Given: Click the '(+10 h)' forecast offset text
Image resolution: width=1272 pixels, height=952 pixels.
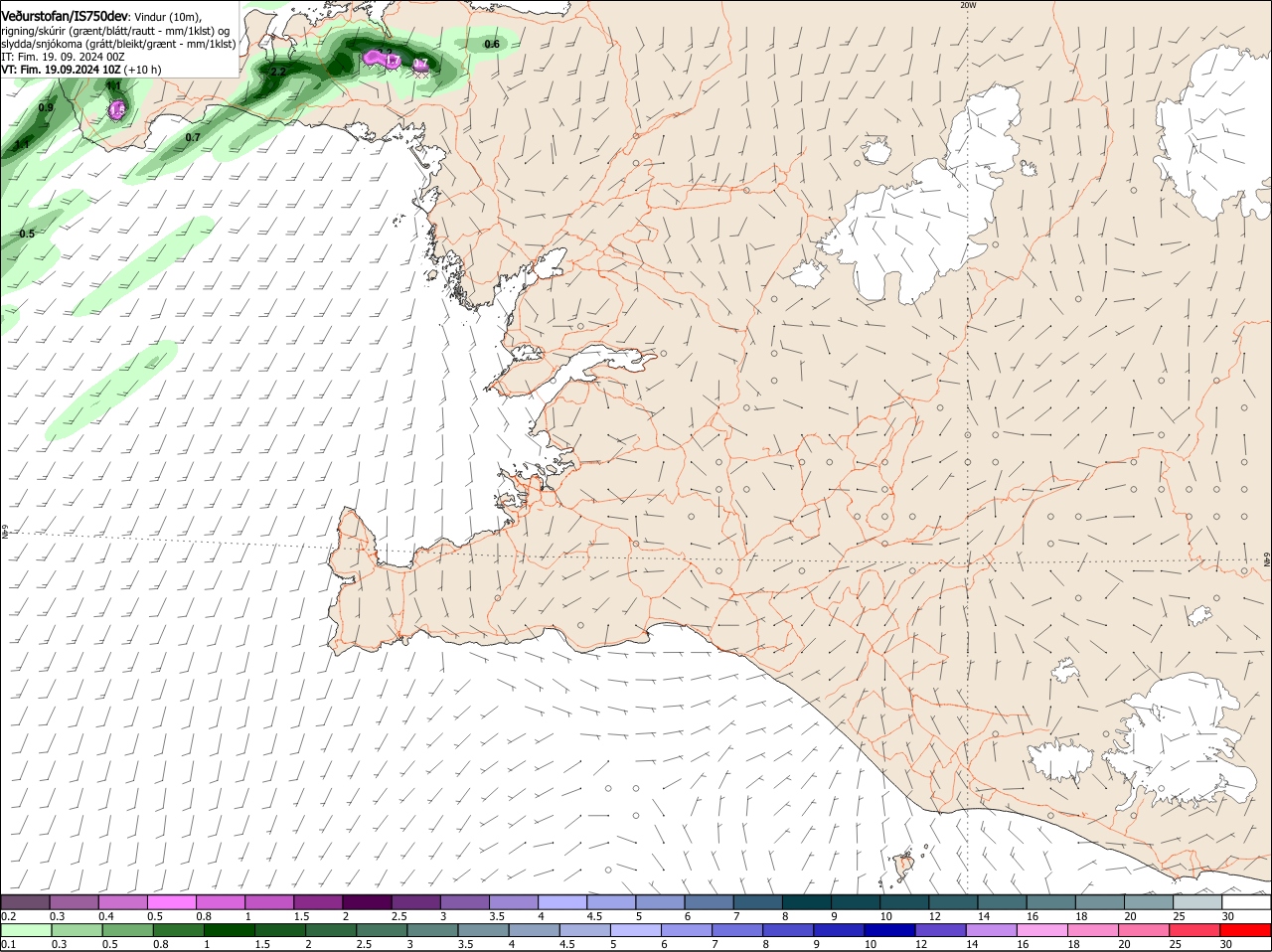Looking at the screenshot, I should pos(143,70).
